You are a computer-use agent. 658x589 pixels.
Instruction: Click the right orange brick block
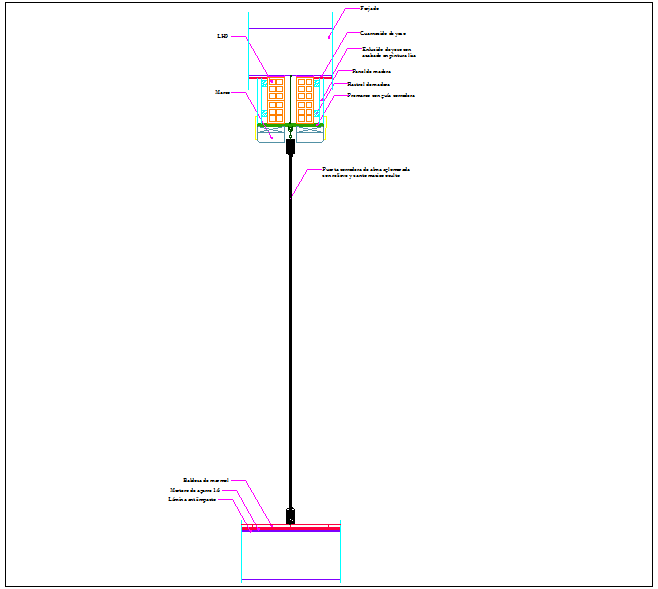click(x=303, y=100)
